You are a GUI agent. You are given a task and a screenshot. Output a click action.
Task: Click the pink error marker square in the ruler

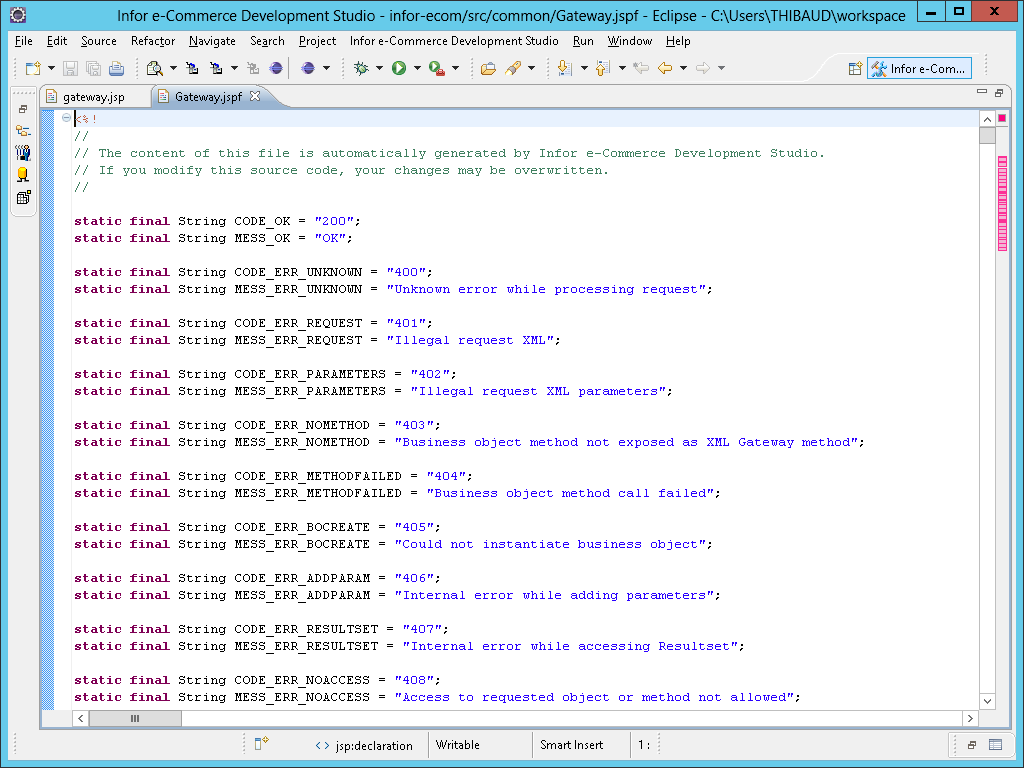tap(1002, 118)
